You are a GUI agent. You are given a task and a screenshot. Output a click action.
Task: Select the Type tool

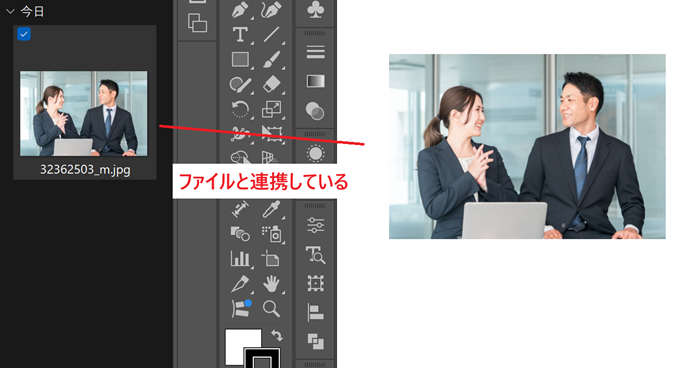[240, 35]
